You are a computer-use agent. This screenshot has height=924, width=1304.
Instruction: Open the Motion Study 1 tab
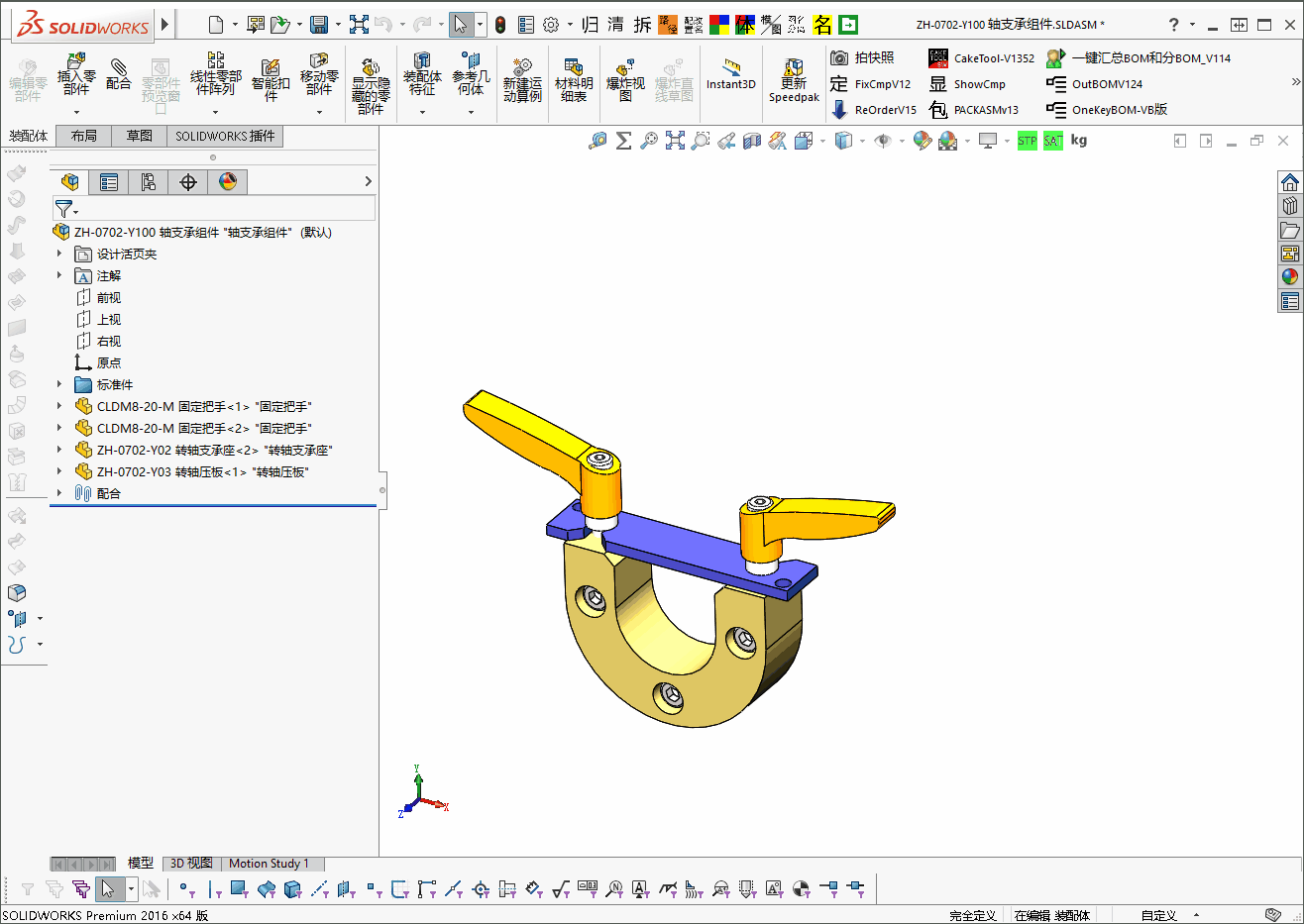pyautogui.click(x=269, y=864)
